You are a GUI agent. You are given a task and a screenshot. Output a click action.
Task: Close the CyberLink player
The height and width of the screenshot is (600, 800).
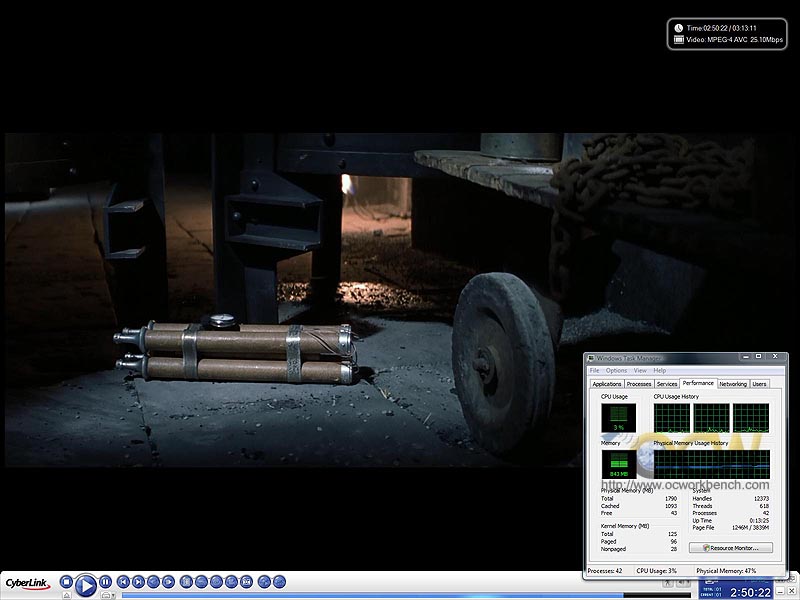[792, 591]
